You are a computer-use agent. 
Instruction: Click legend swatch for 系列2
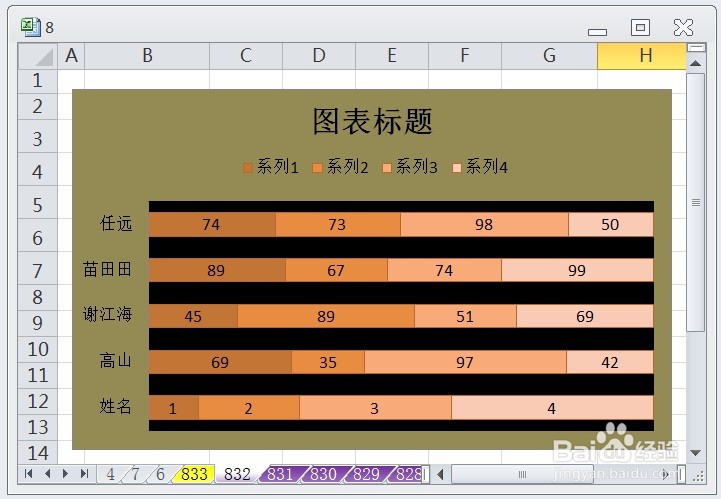[x=317, y=168]
